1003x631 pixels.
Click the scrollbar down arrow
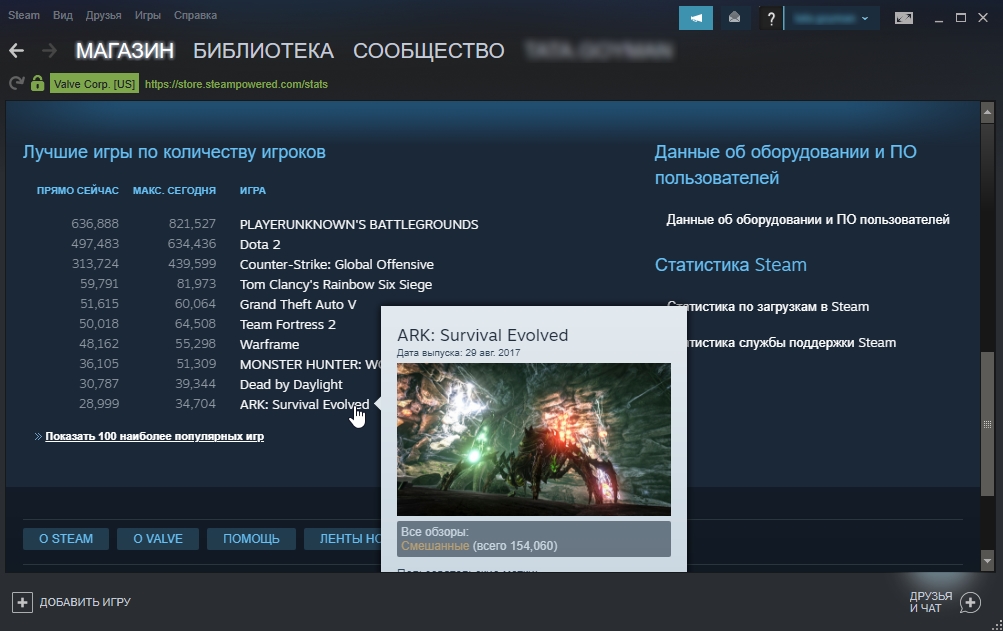(x=987, y=561)
